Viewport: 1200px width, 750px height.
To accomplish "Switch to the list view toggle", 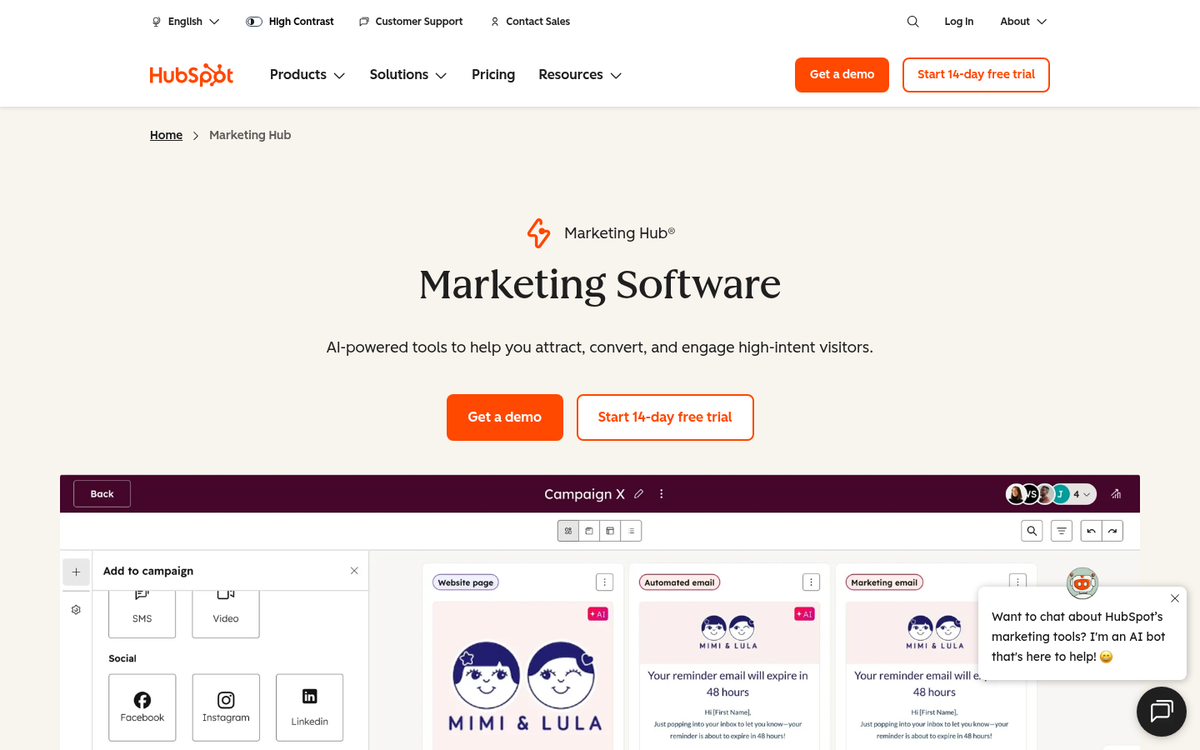I will click(x=631, y=530).
